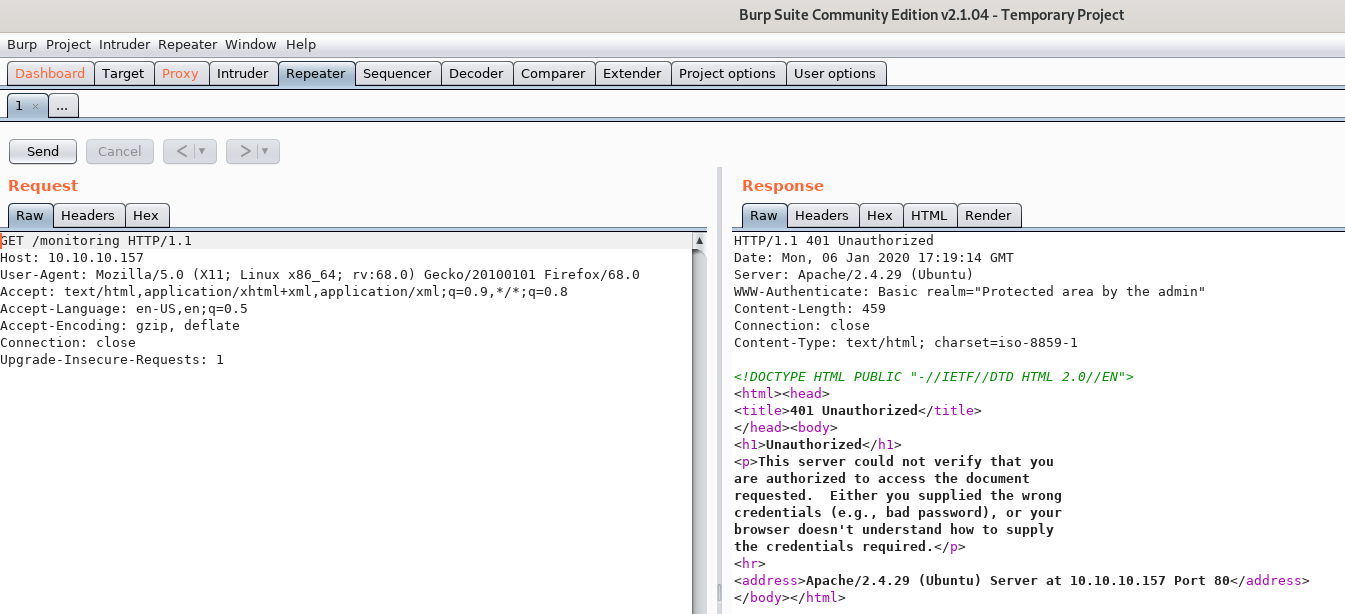Switch to the Extender tab
This screenshot has height=614, width=1345.
pos(632,73)
